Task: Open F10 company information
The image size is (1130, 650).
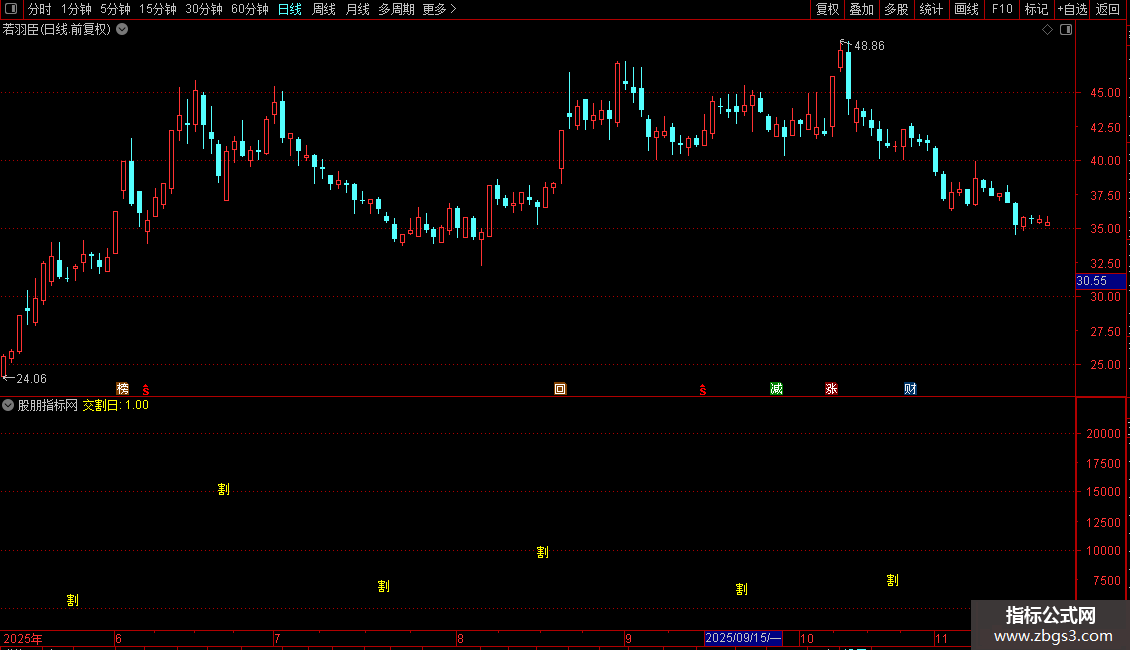Action: click(1002, 9)
